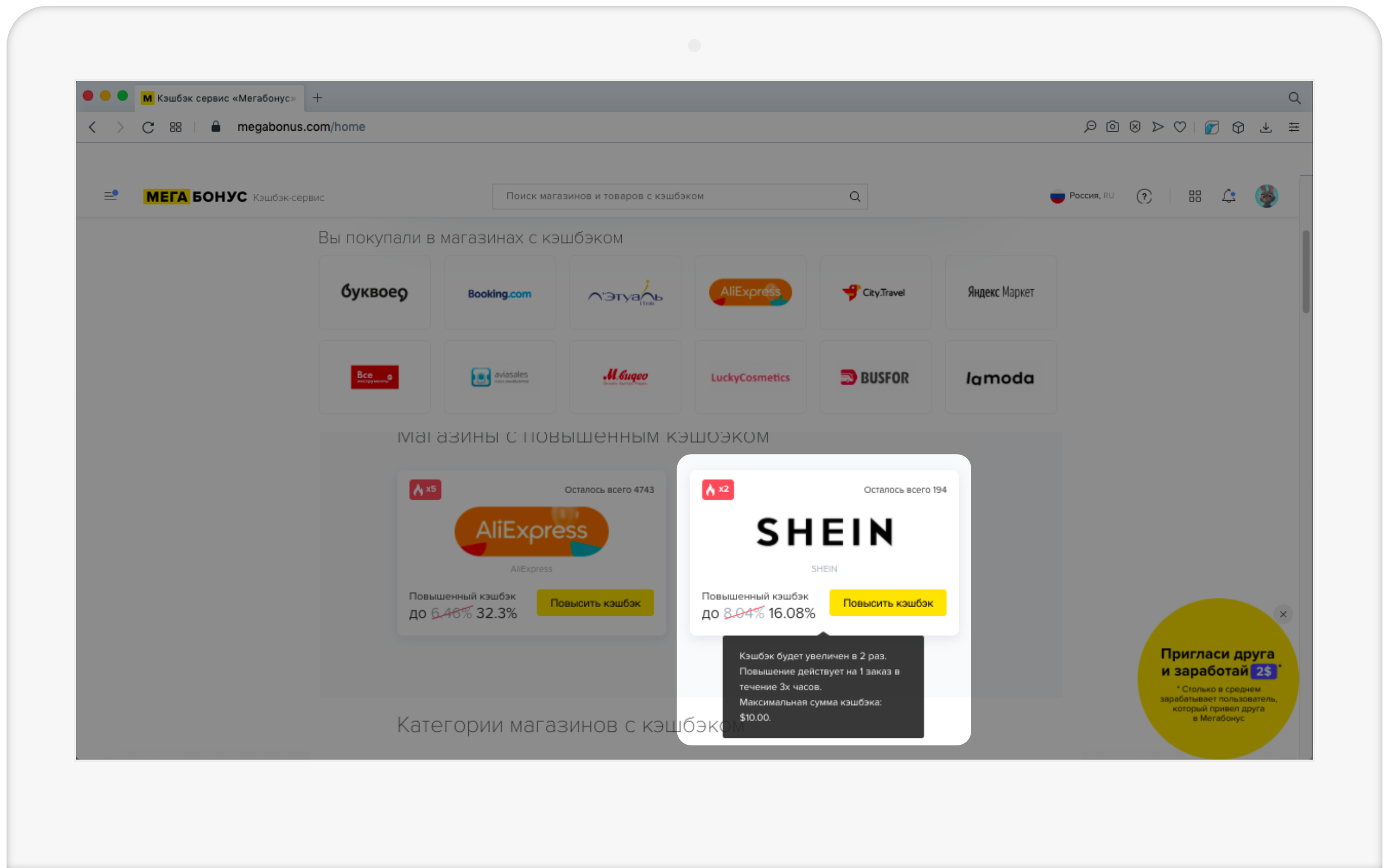The width and height of the screenshot is (1389, 868).
Task: Toggle the browser extensions icon
Action: tap(1237, 127)
